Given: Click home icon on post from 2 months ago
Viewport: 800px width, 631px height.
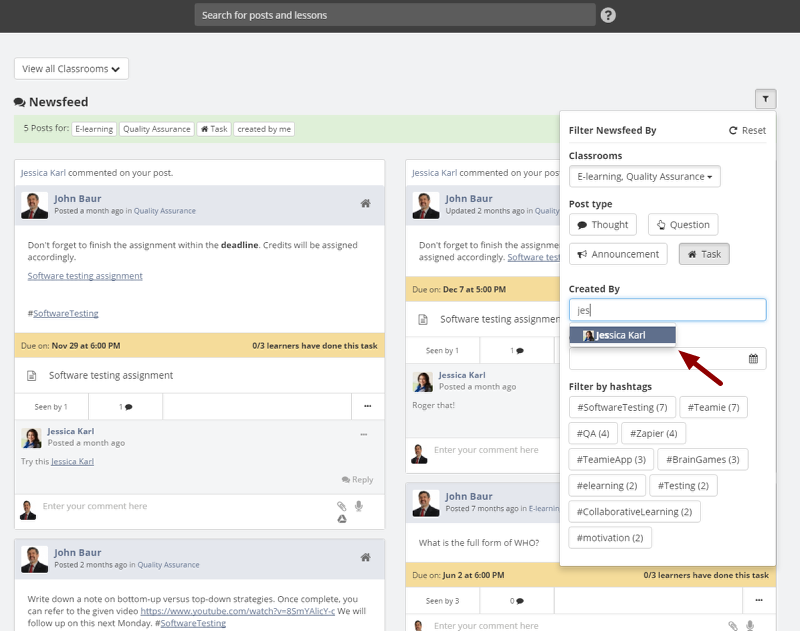Looking at the screenshot, I should coord(365,558).
